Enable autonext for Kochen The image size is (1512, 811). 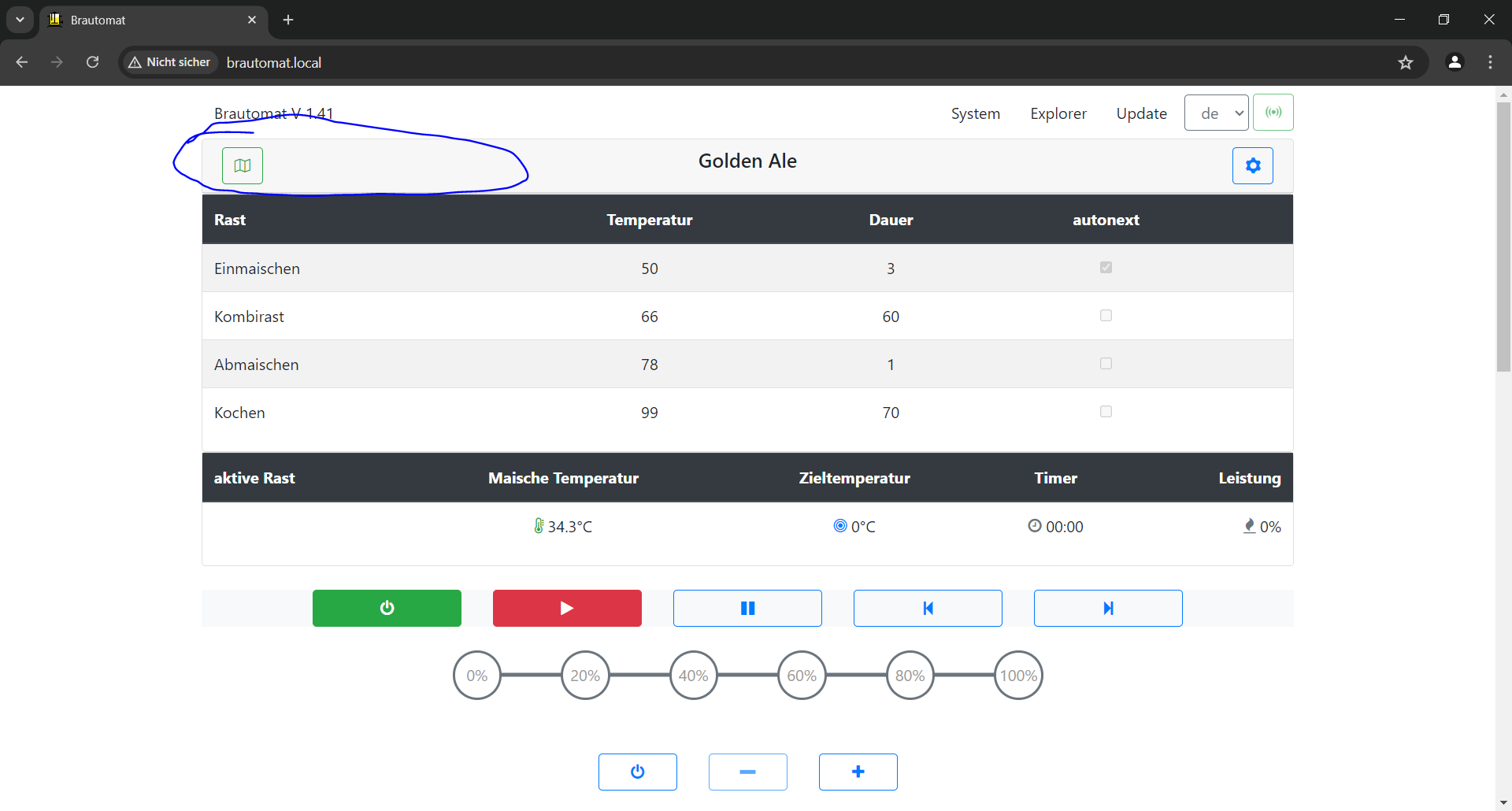(1106, 412)
